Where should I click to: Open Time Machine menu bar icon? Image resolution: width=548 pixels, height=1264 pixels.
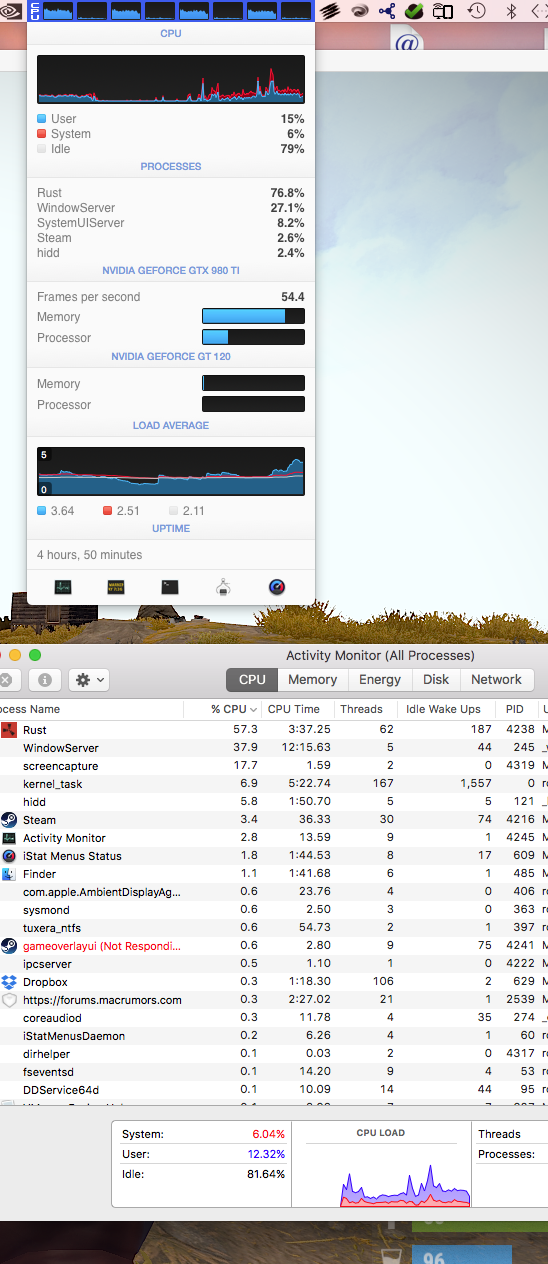[x=477, y=11]
